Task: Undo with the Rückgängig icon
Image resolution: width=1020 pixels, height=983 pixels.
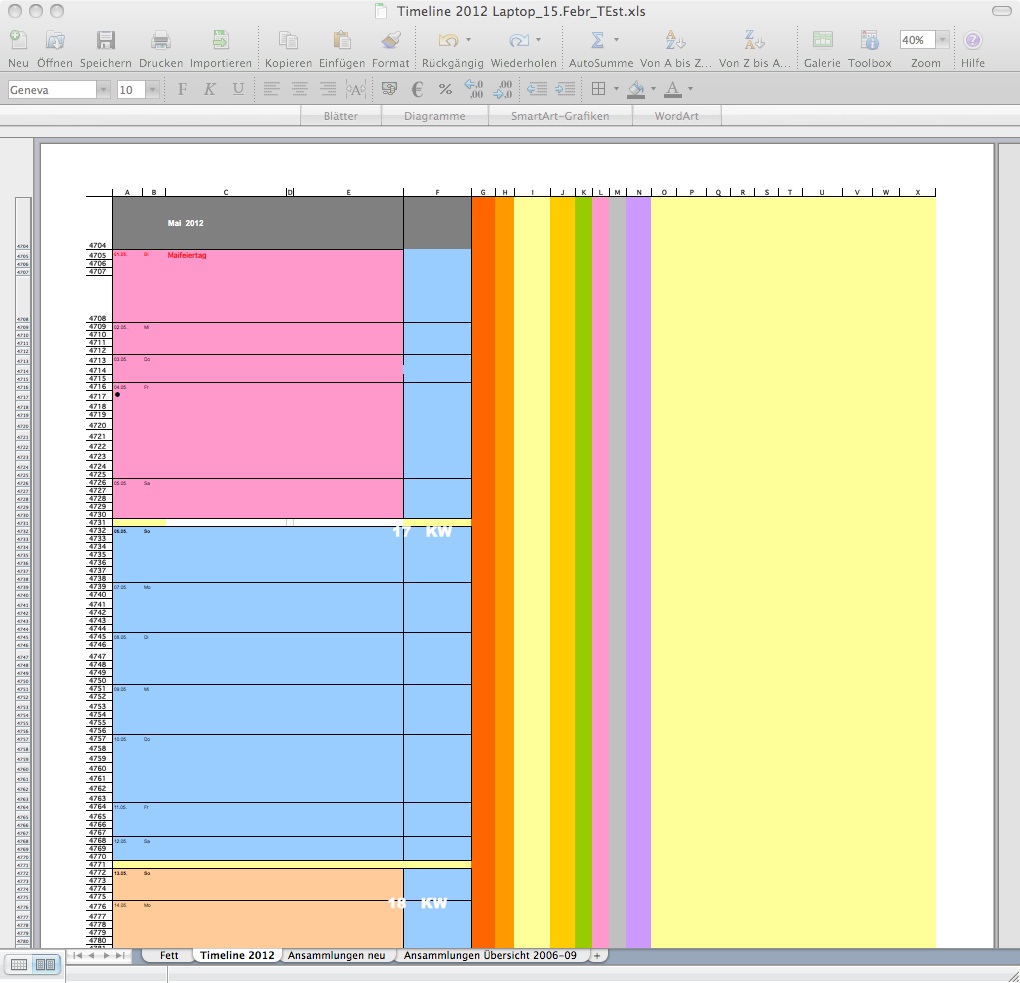Action: point(448,40)
